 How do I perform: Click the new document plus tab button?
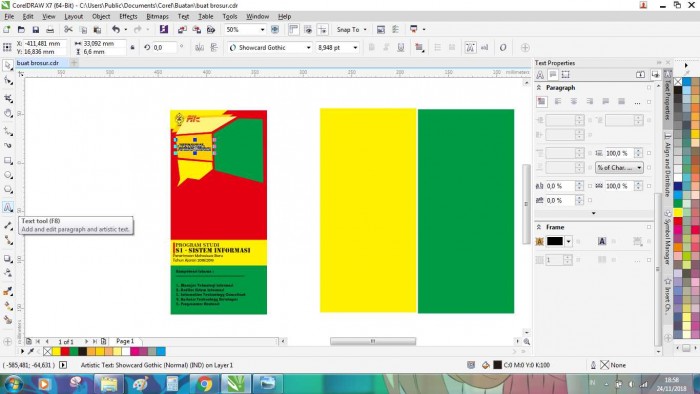(74, 63)
